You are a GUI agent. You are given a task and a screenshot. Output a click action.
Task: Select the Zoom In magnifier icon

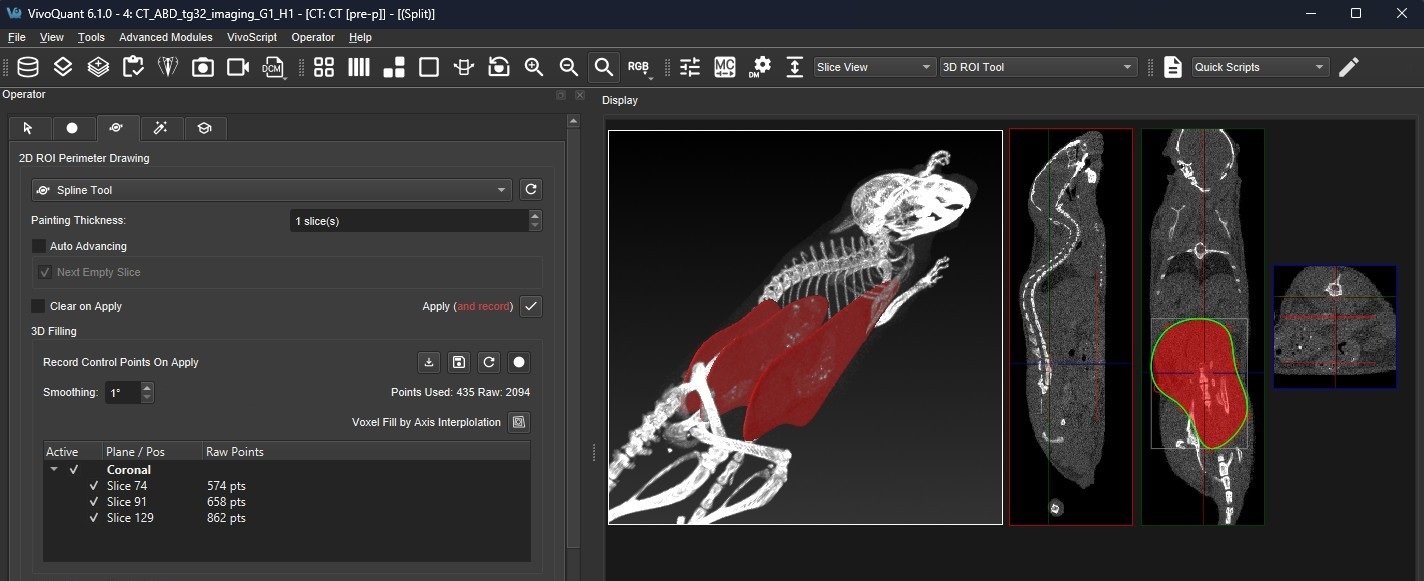pos(533,67)
